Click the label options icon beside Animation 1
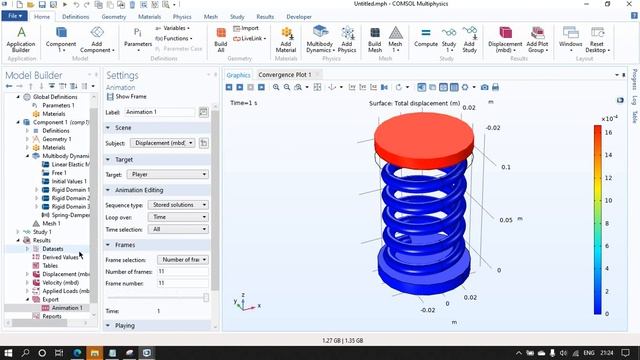Image resolution: width=640 pixels, height=360 pixels. [203, 112]
